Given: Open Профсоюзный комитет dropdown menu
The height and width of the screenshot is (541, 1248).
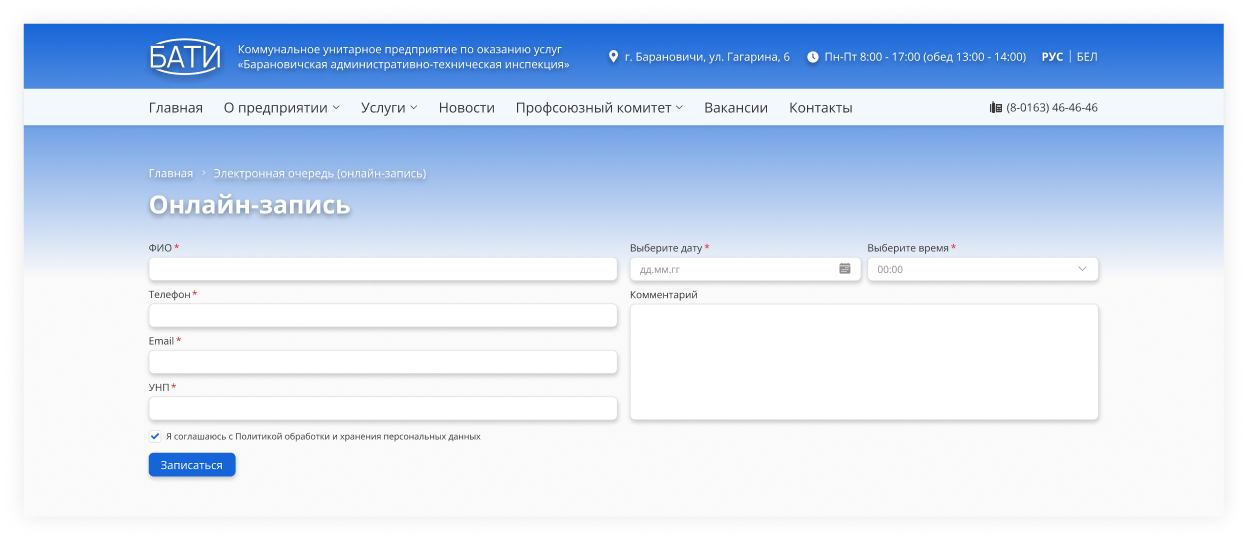Looking at the screenshot, I should click(x=599, y=108).
